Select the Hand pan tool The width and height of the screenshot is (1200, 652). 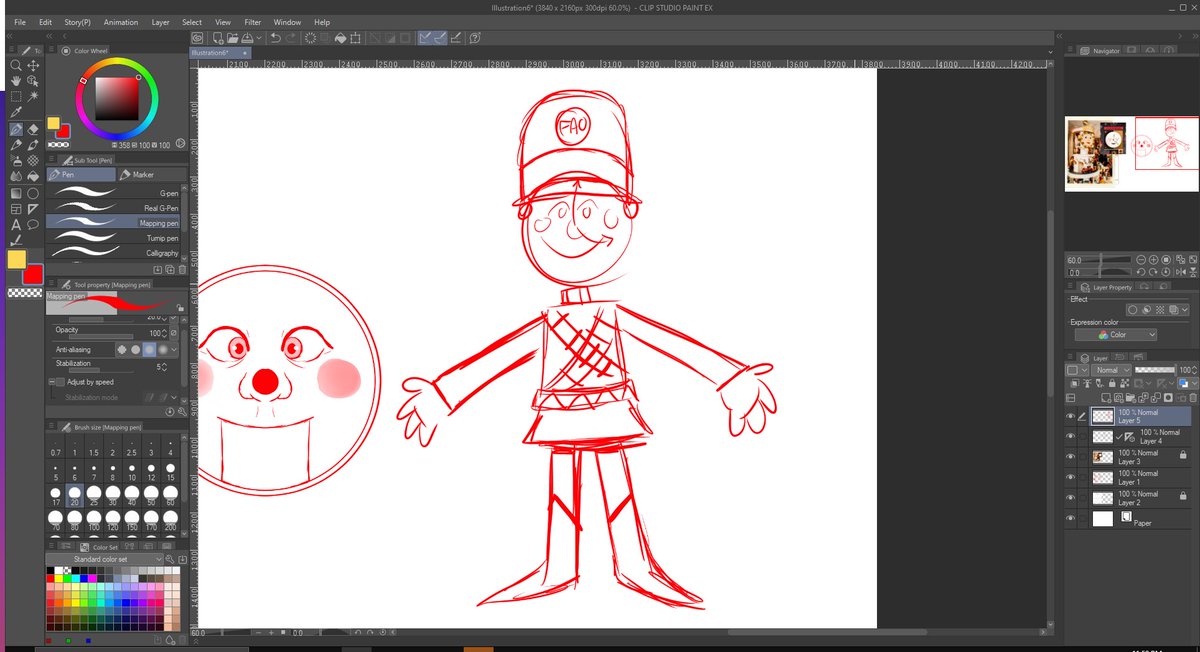[x=16, y=81]
